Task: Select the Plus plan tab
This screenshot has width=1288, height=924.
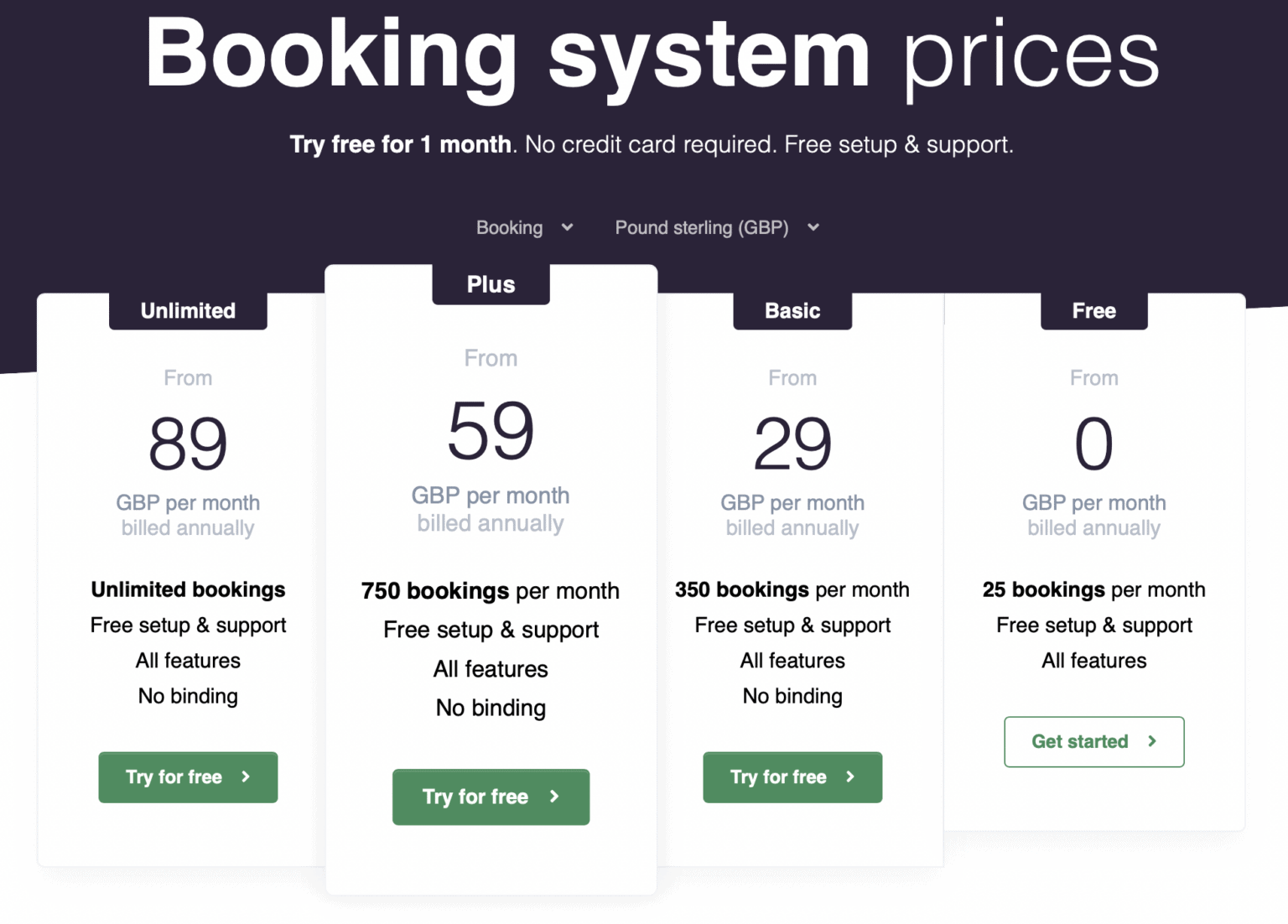Action: 491,283
